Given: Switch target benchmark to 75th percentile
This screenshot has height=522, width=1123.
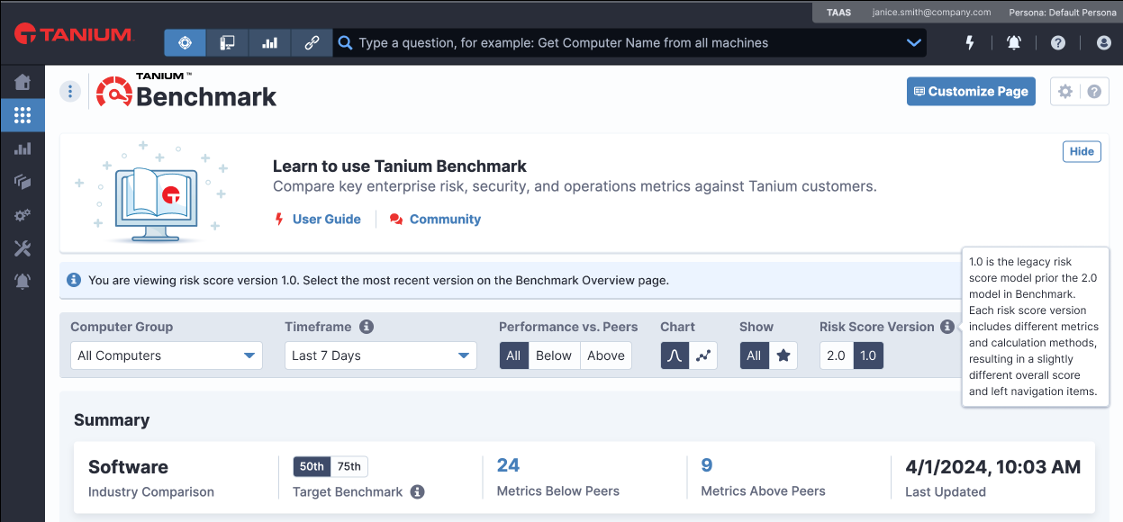Looking at the screenshot, I should click(349, 467).
